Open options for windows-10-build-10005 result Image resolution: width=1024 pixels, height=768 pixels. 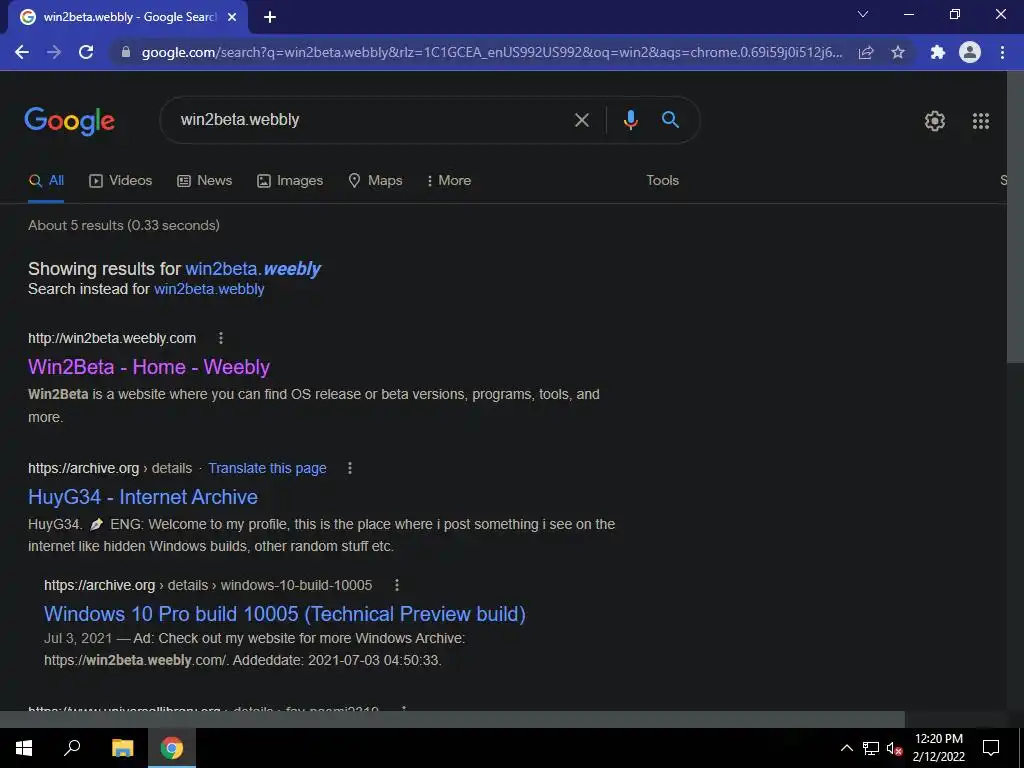[396, 585]
